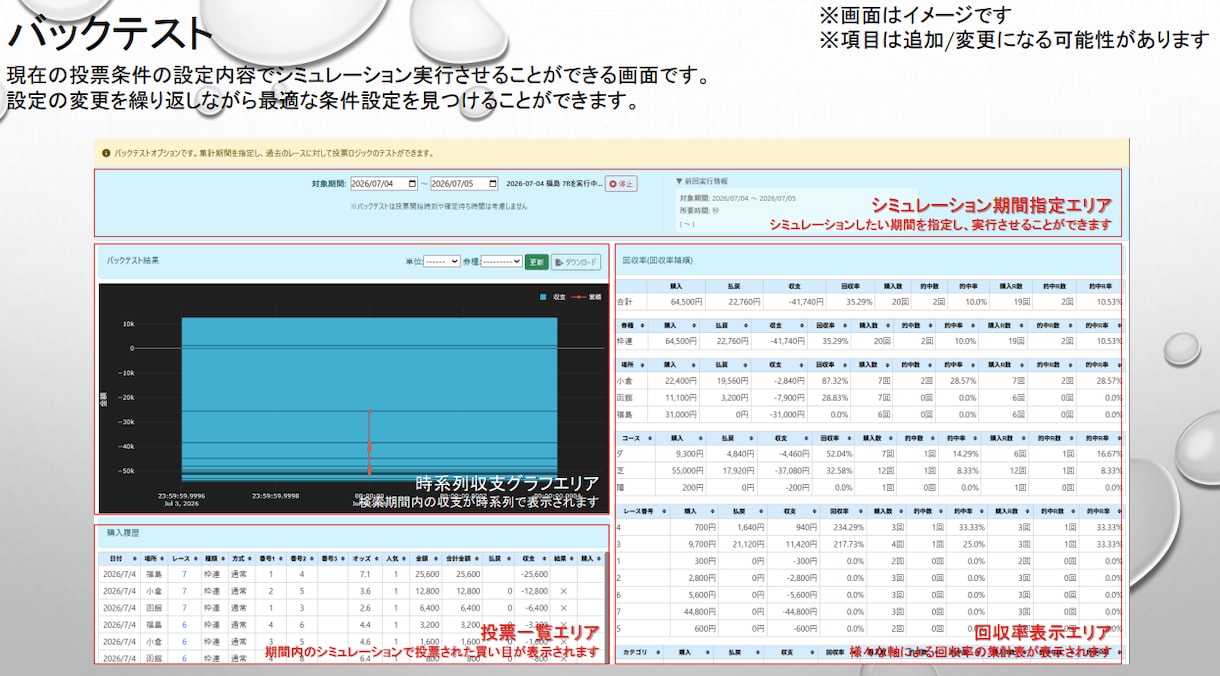Toggle the 収支 legend entry in chart
The image size is (1220, 676).
(553, 297)
